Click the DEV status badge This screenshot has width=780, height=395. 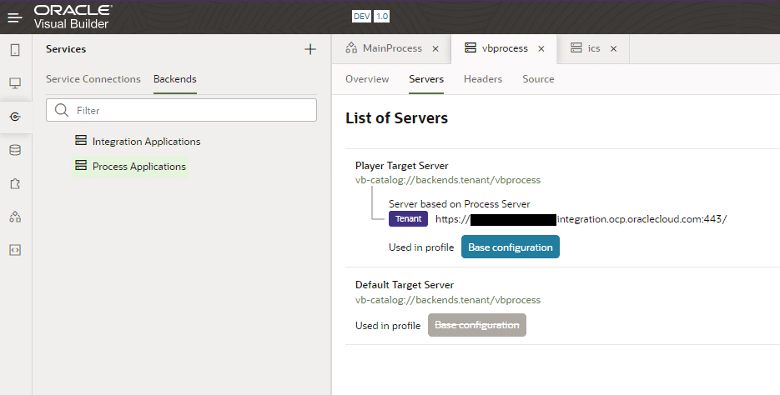[x=361, y=16]
